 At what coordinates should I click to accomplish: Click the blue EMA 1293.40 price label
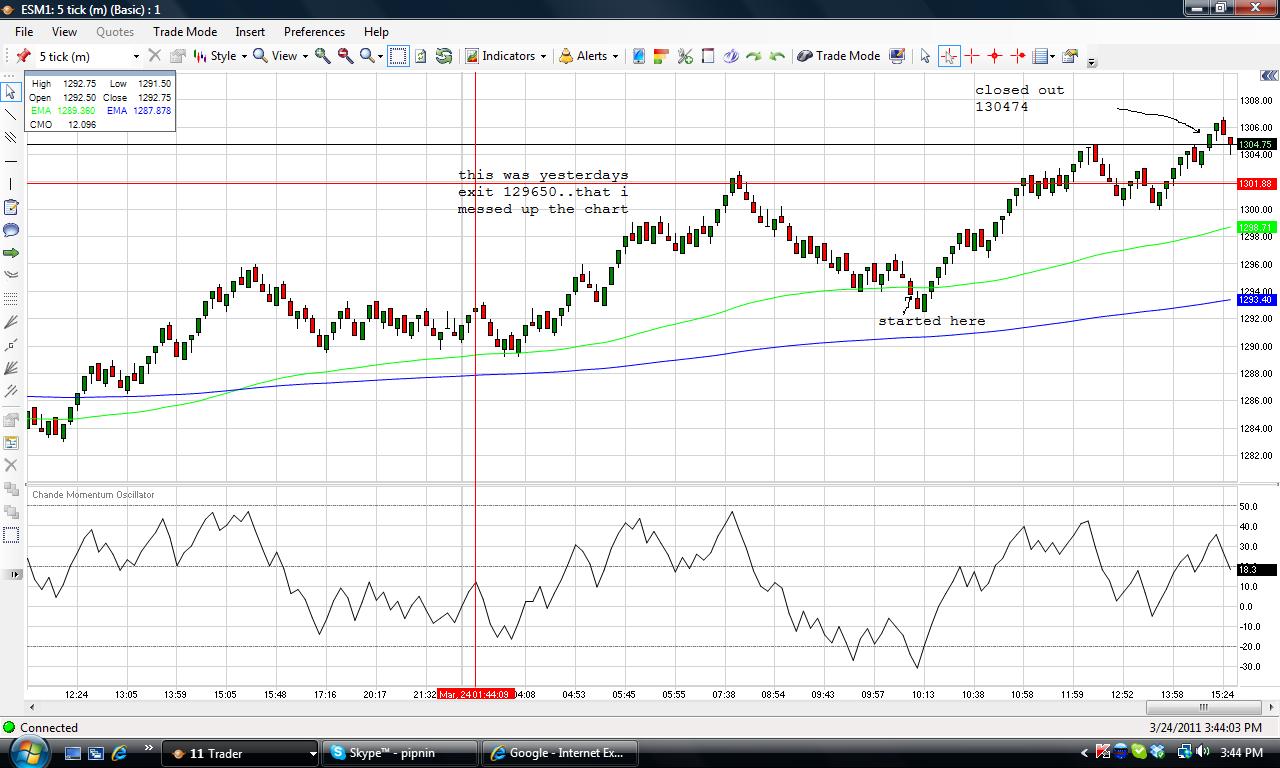tap(1255, 300)
